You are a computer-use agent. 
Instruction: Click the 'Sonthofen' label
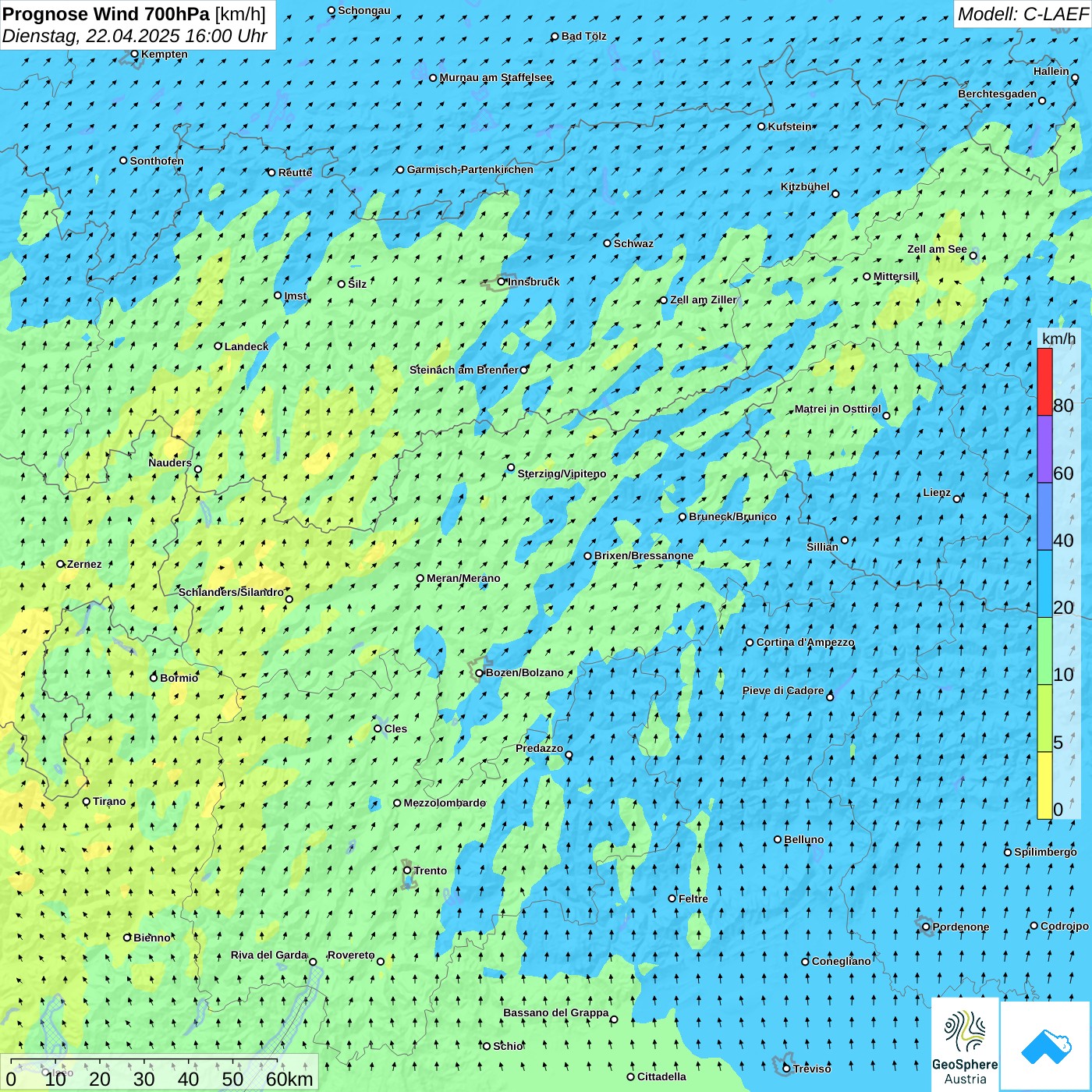coord(157,161)
